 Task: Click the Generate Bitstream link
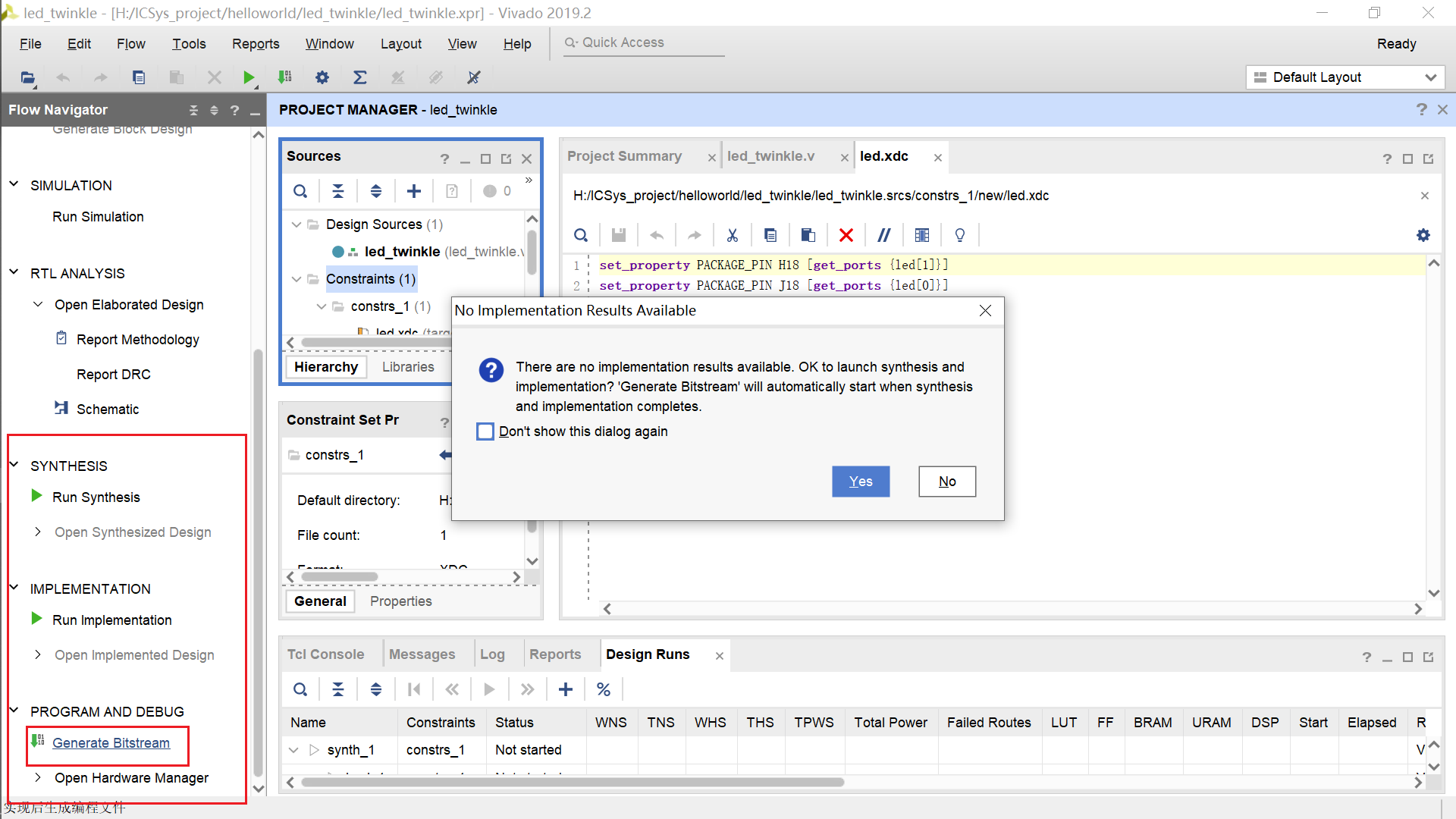pyautogui.click(x=111, y=743)
